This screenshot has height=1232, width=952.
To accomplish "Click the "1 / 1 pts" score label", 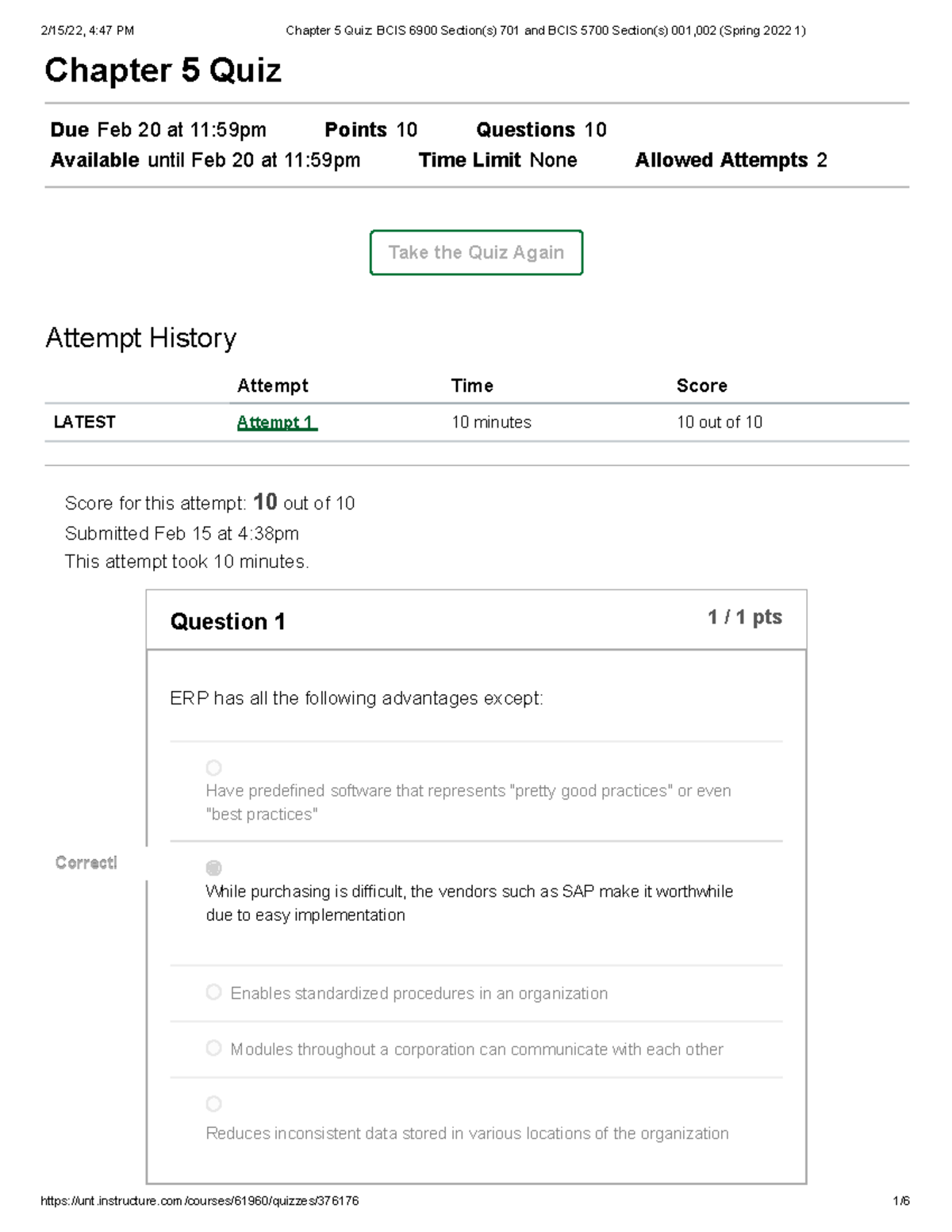I will tap(744, 617).
